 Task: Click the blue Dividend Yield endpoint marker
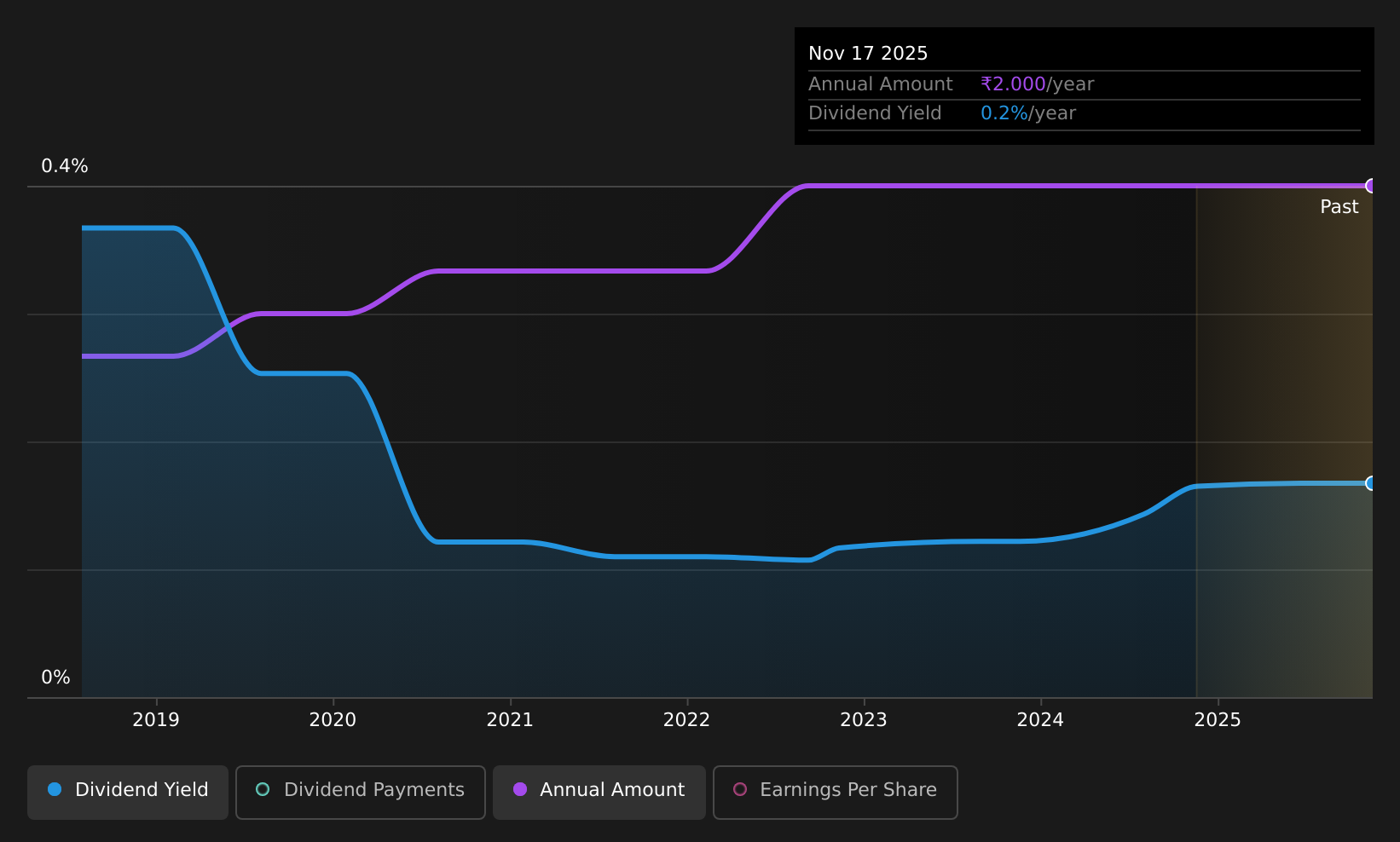point(1371,483)
